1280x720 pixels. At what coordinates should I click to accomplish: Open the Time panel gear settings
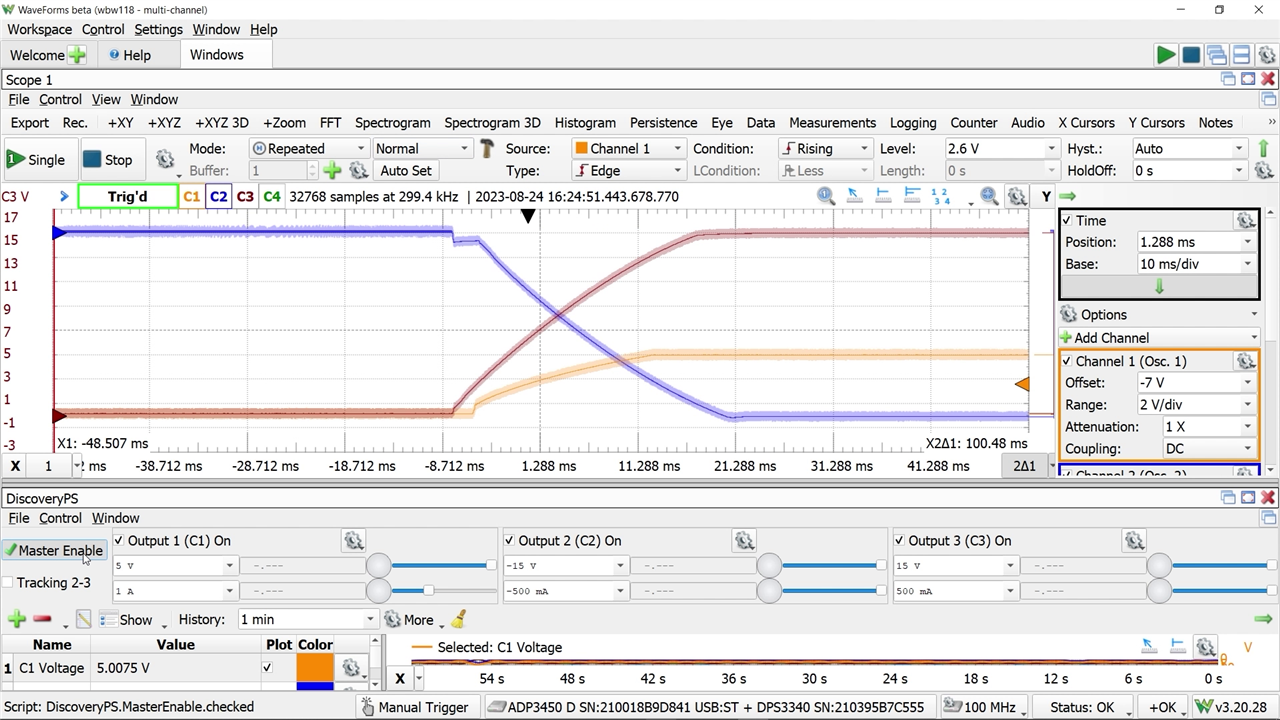point(1245,220)
